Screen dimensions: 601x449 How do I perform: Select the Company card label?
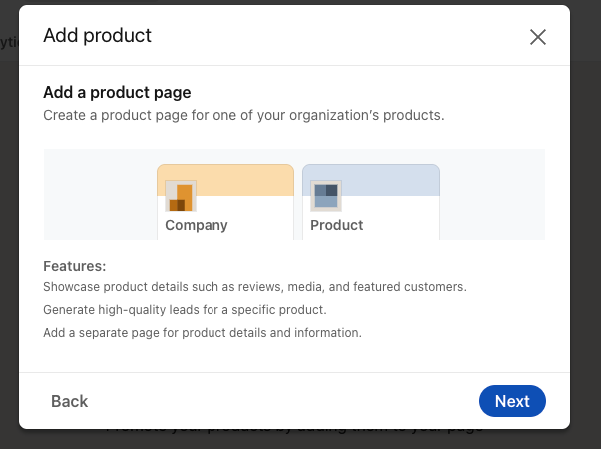tap(196, 225)
